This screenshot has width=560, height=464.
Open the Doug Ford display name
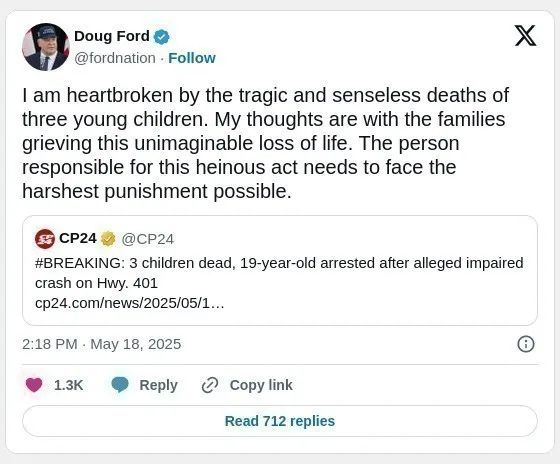point(112,36)
